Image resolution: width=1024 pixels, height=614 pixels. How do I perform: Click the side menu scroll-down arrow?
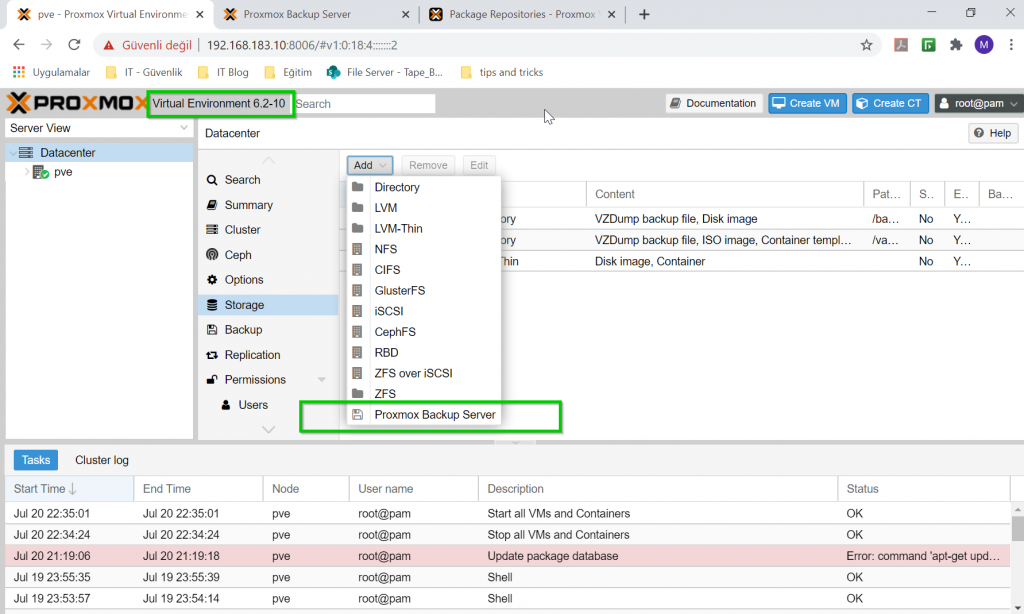coord(268,429)
